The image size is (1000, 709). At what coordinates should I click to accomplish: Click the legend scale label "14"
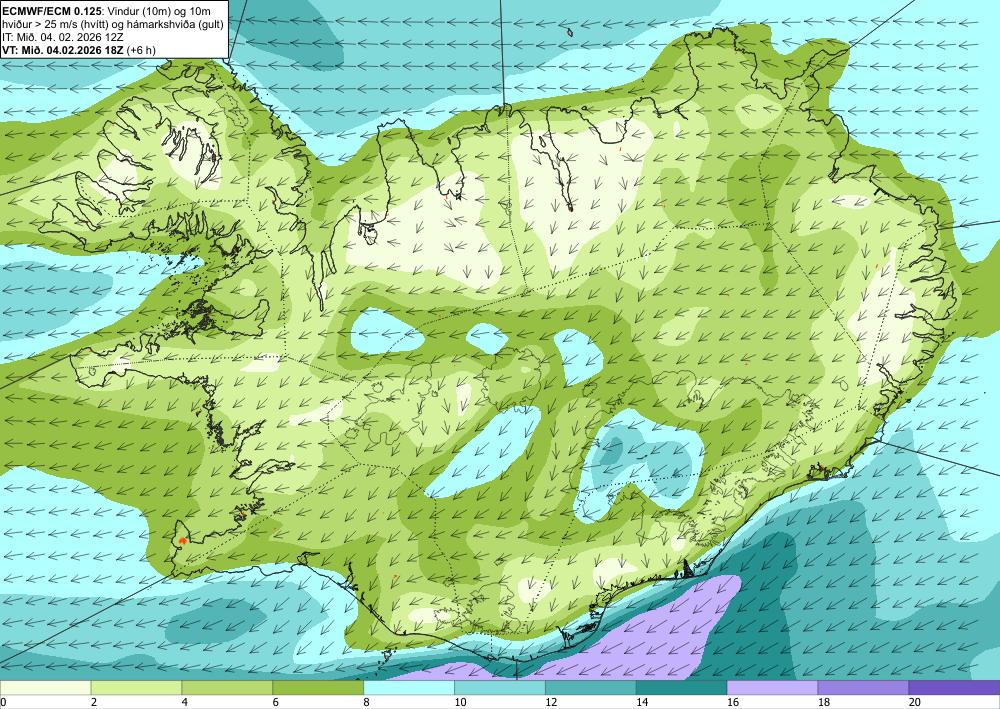point(642,702)
